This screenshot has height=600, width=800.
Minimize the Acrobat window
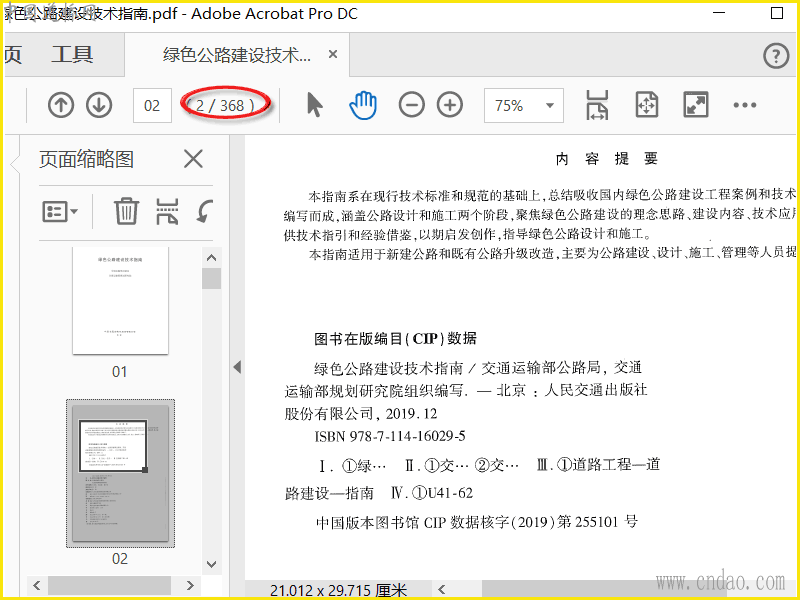[719, 13]
